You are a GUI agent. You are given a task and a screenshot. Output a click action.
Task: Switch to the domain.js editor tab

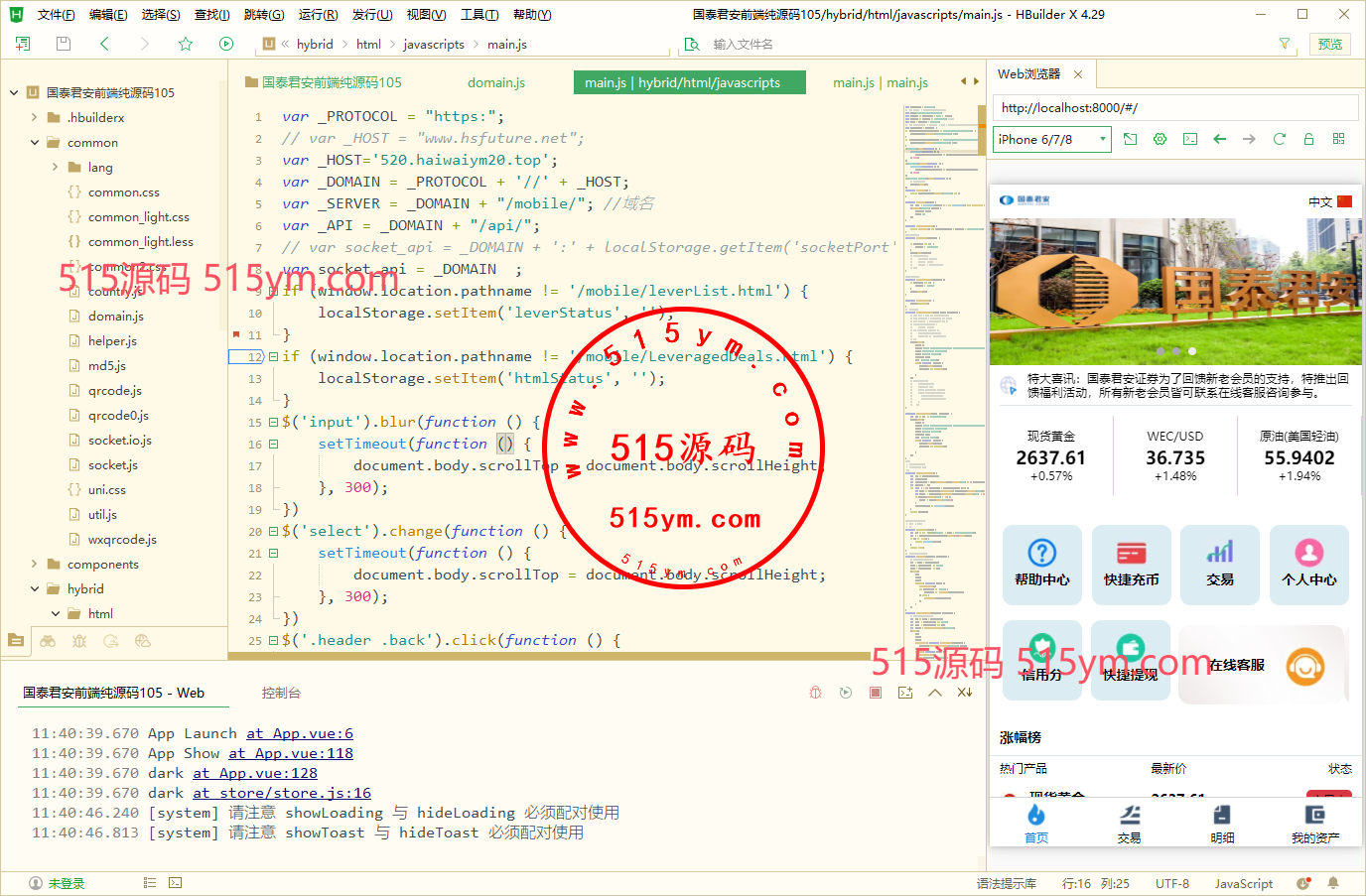pyautogui.click(x=496, y=82)
